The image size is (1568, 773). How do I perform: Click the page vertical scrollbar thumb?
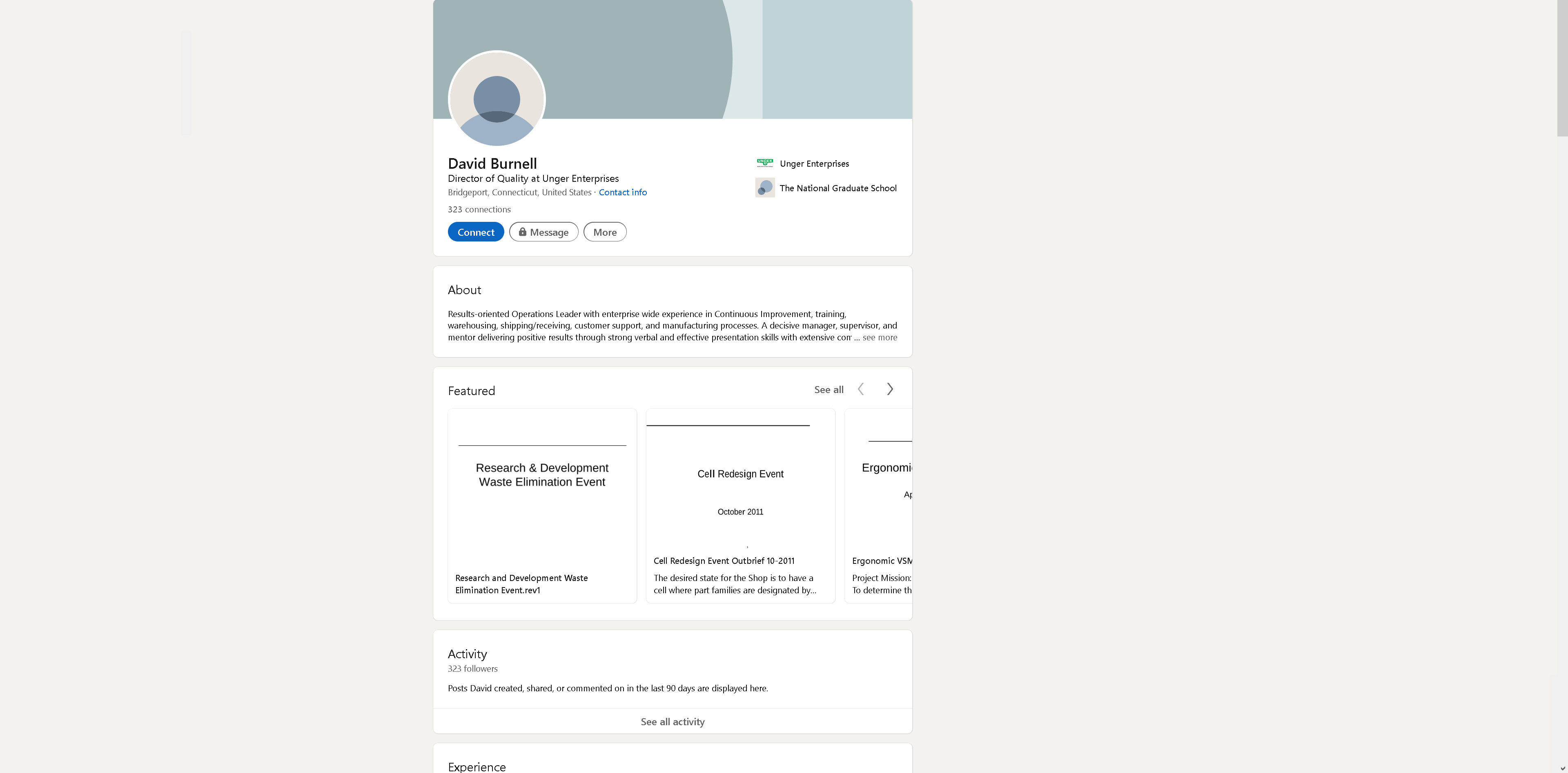[1563, 68]
